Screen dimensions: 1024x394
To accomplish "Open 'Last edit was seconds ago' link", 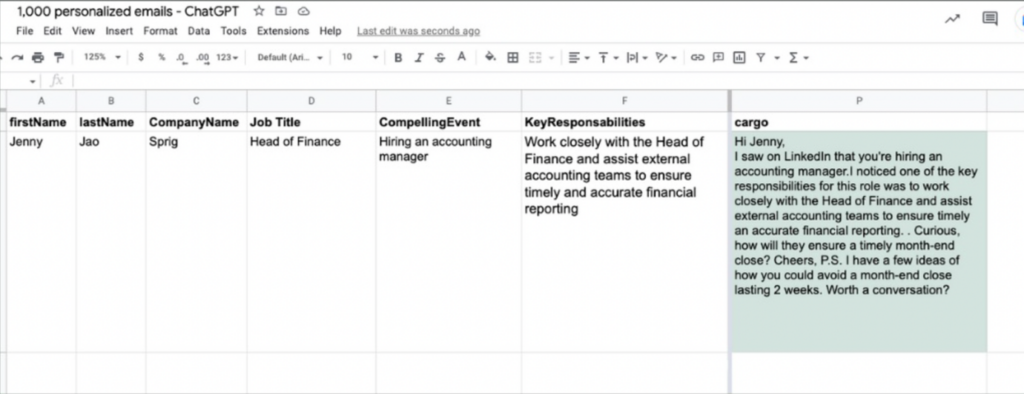I will [418, 31].
